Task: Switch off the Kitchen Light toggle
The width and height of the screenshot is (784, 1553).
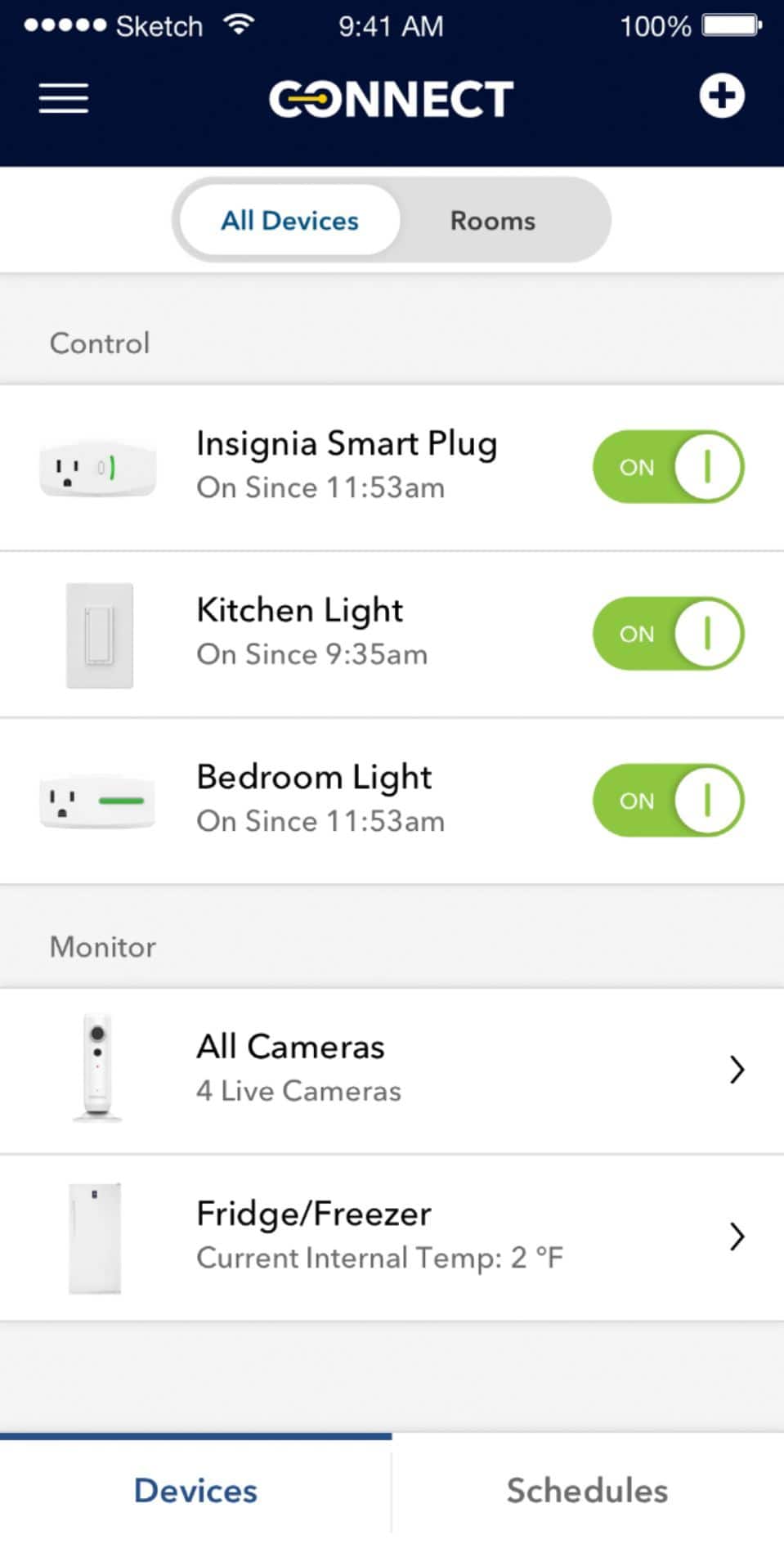Action: [x=668, y=634]
